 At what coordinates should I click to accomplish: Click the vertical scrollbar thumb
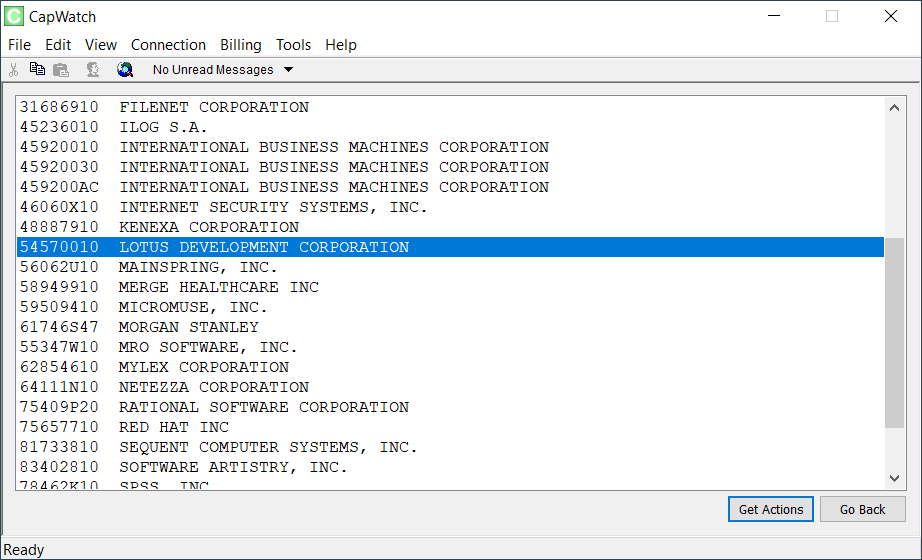[894, 333]
